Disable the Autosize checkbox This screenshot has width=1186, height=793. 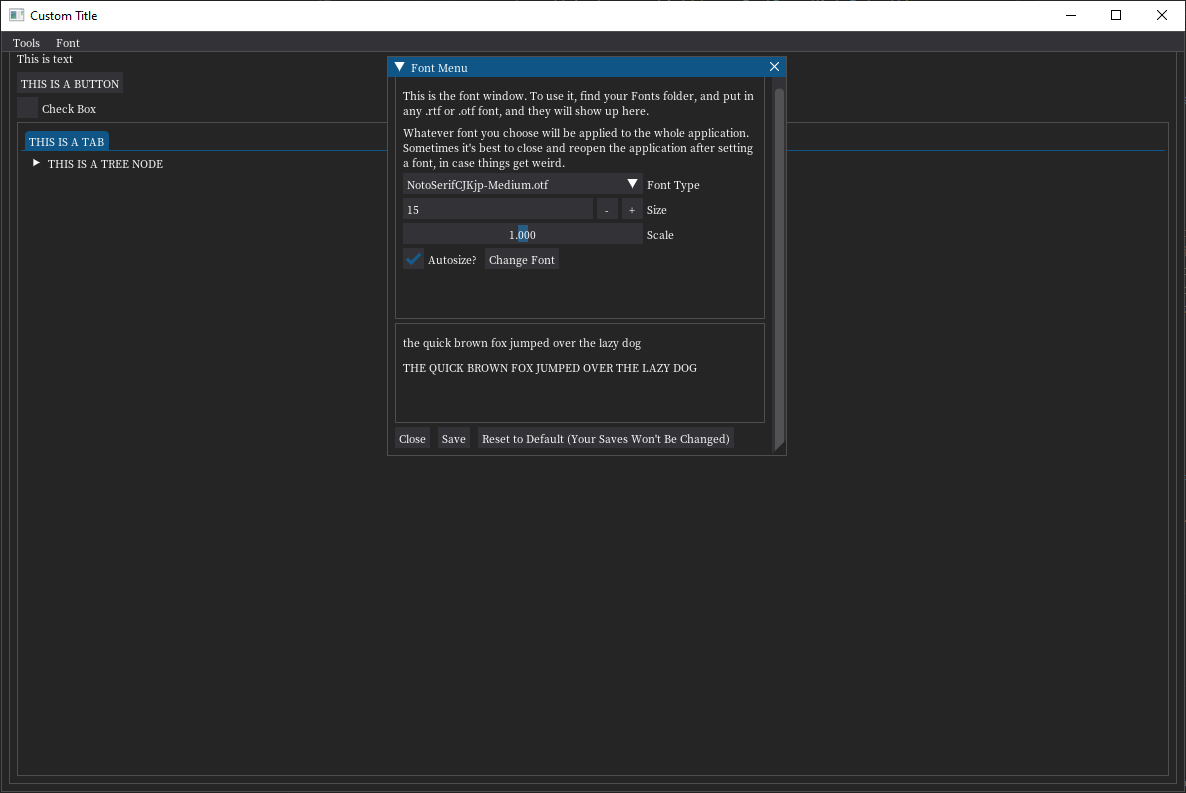413,258
